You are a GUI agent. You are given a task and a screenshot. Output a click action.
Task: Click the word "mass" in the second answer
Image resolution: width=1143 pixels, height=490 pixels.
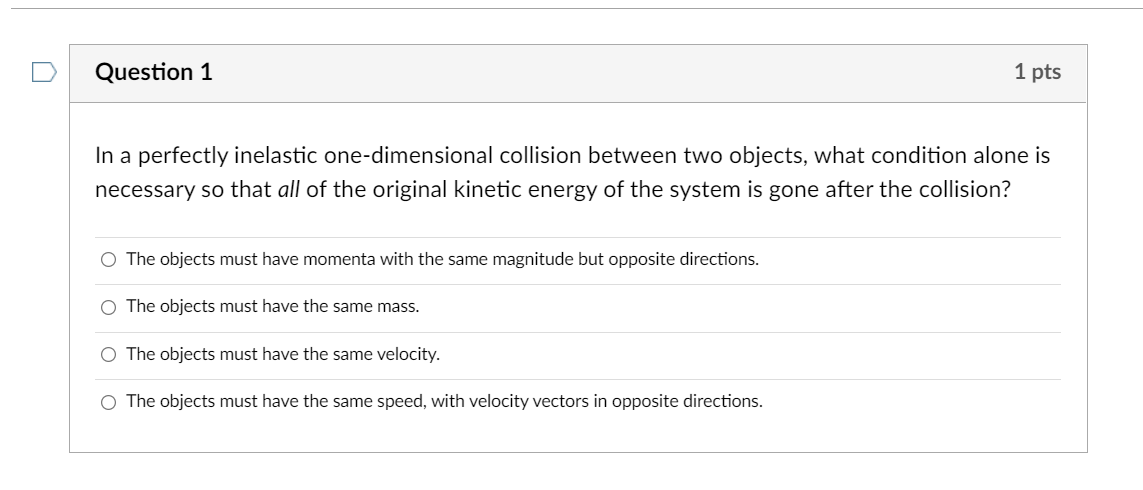tap(397, 306)
